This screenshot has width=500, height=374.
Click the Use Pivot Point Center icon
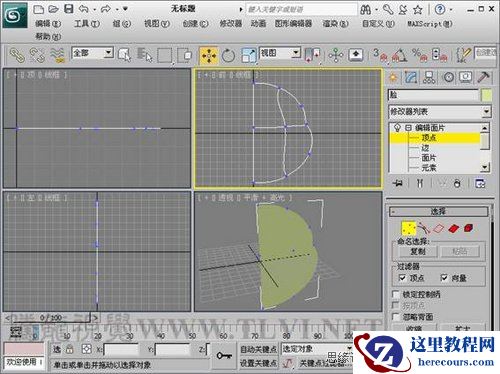point(313,55)
